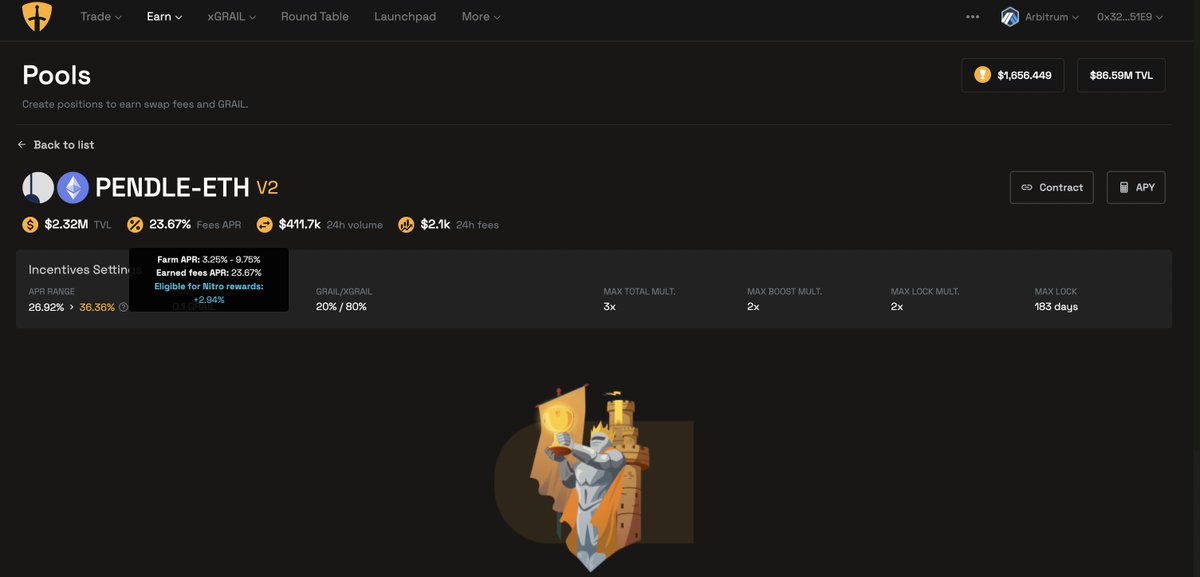
Task: Open the Earn dropdown menu
Action: 164,17
